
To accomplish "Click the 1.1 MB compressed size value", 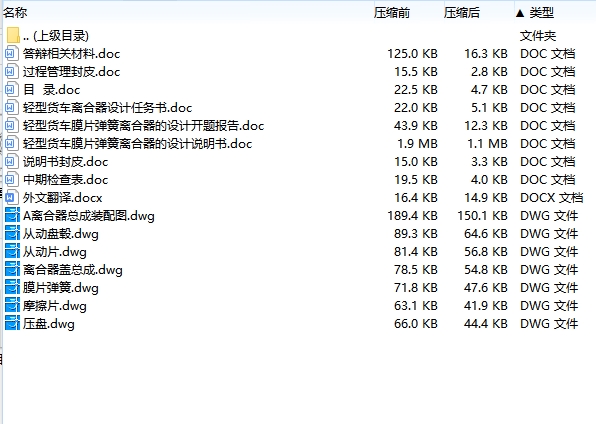I will pos(487,144).
